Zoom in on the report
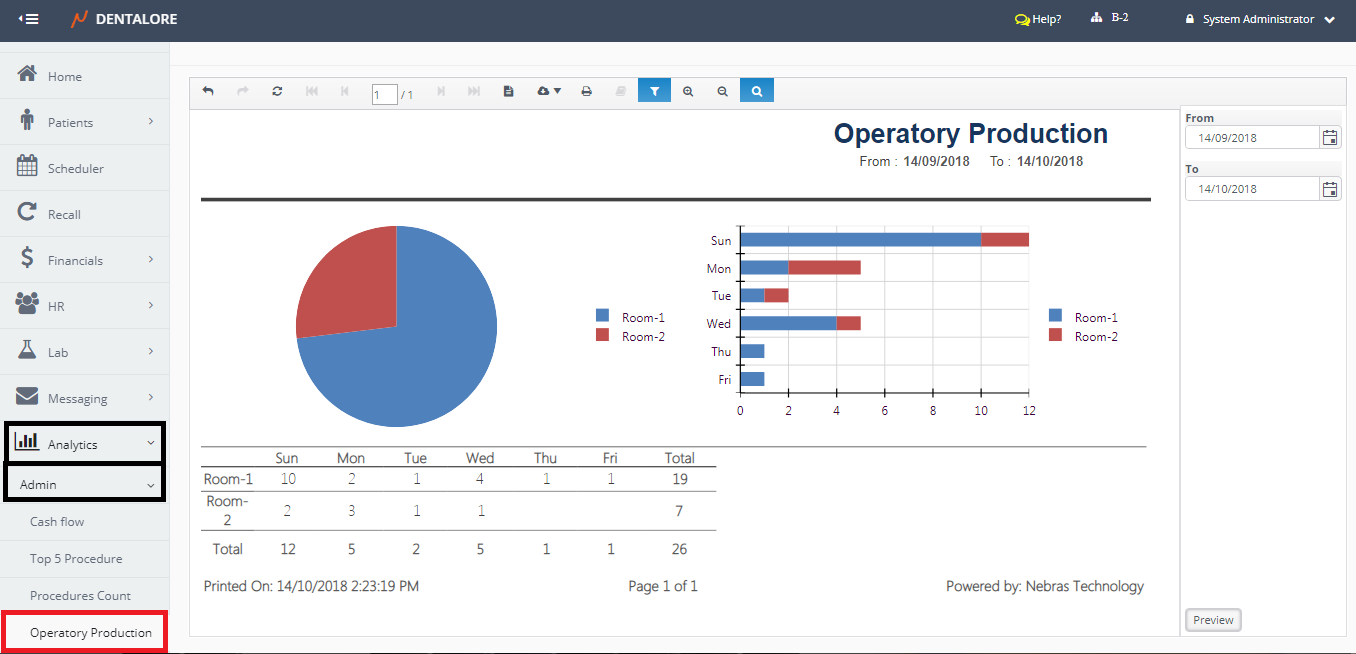The height and width of the screenshot is (654, 1356). pyautogui.click(x=688, y=91)
